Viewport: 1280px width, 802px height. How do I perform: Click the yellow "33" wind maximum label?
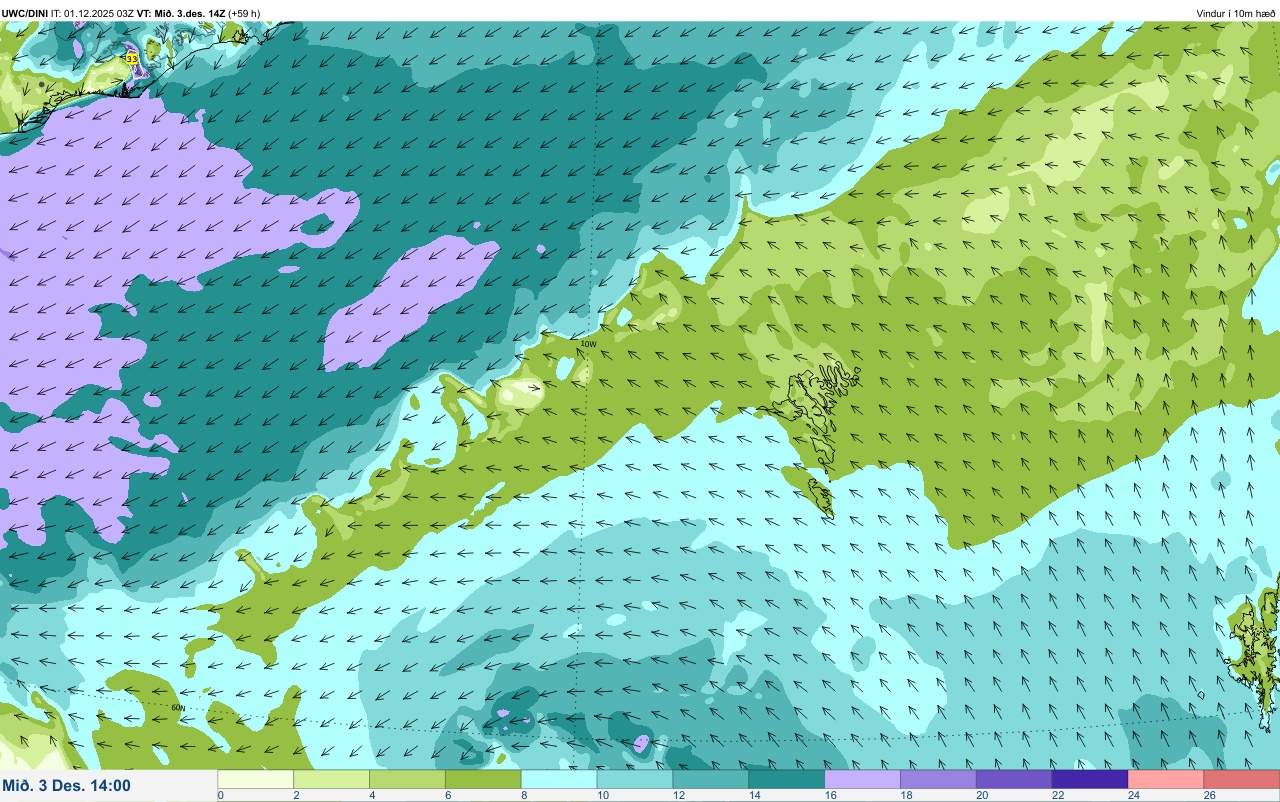pos(132,59)
